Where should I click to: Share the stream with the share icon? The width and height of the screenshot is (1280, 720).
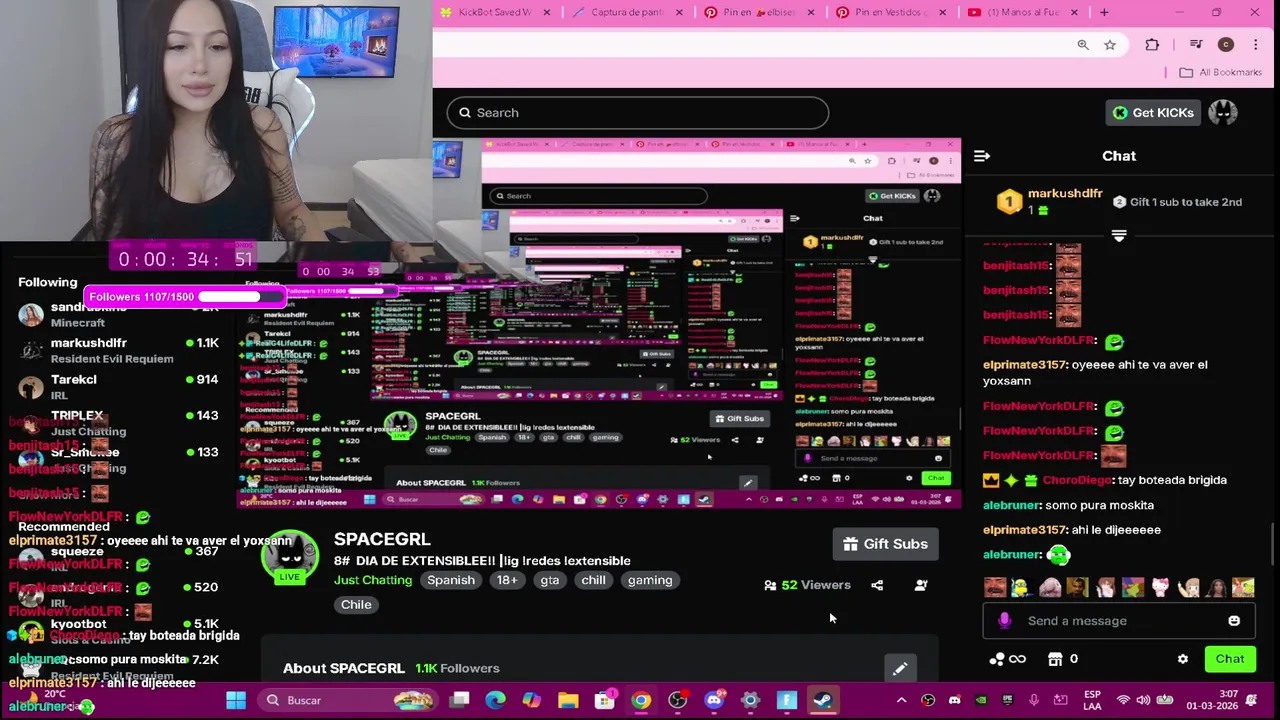(877, 585)
